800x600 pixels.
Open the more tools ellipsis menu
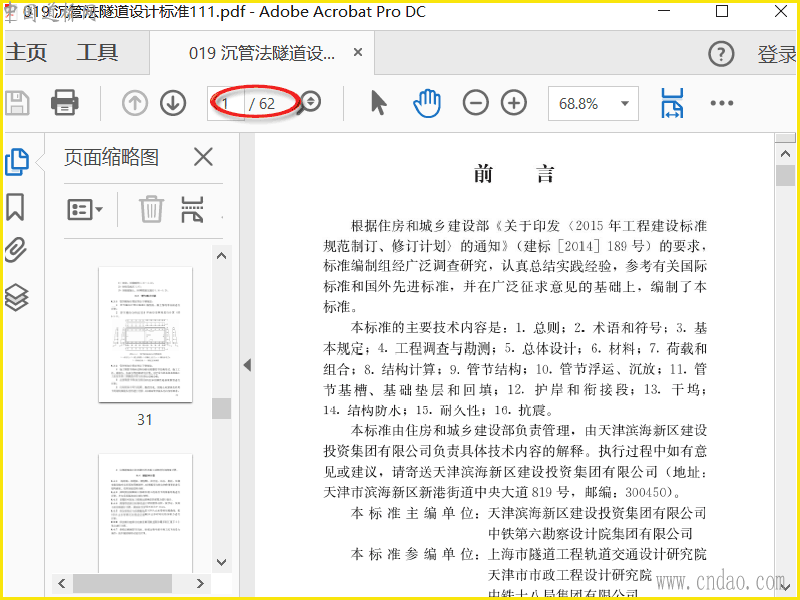click(x=721, y=103)
